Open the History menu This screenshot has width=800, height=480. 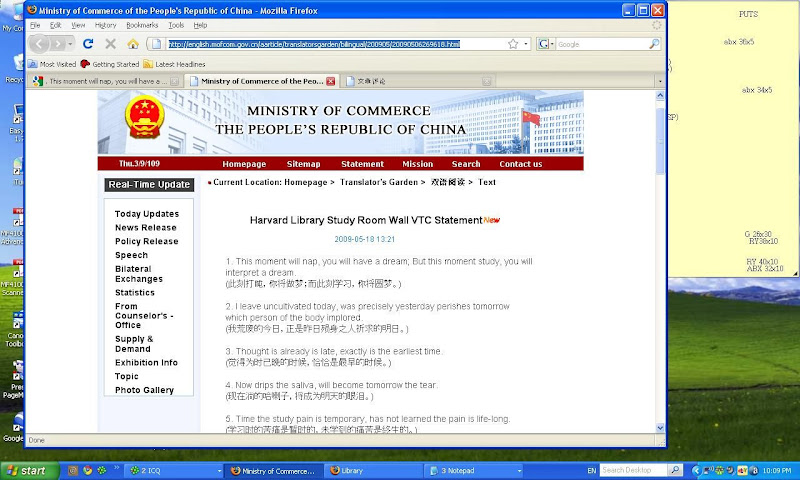[106, 25]
